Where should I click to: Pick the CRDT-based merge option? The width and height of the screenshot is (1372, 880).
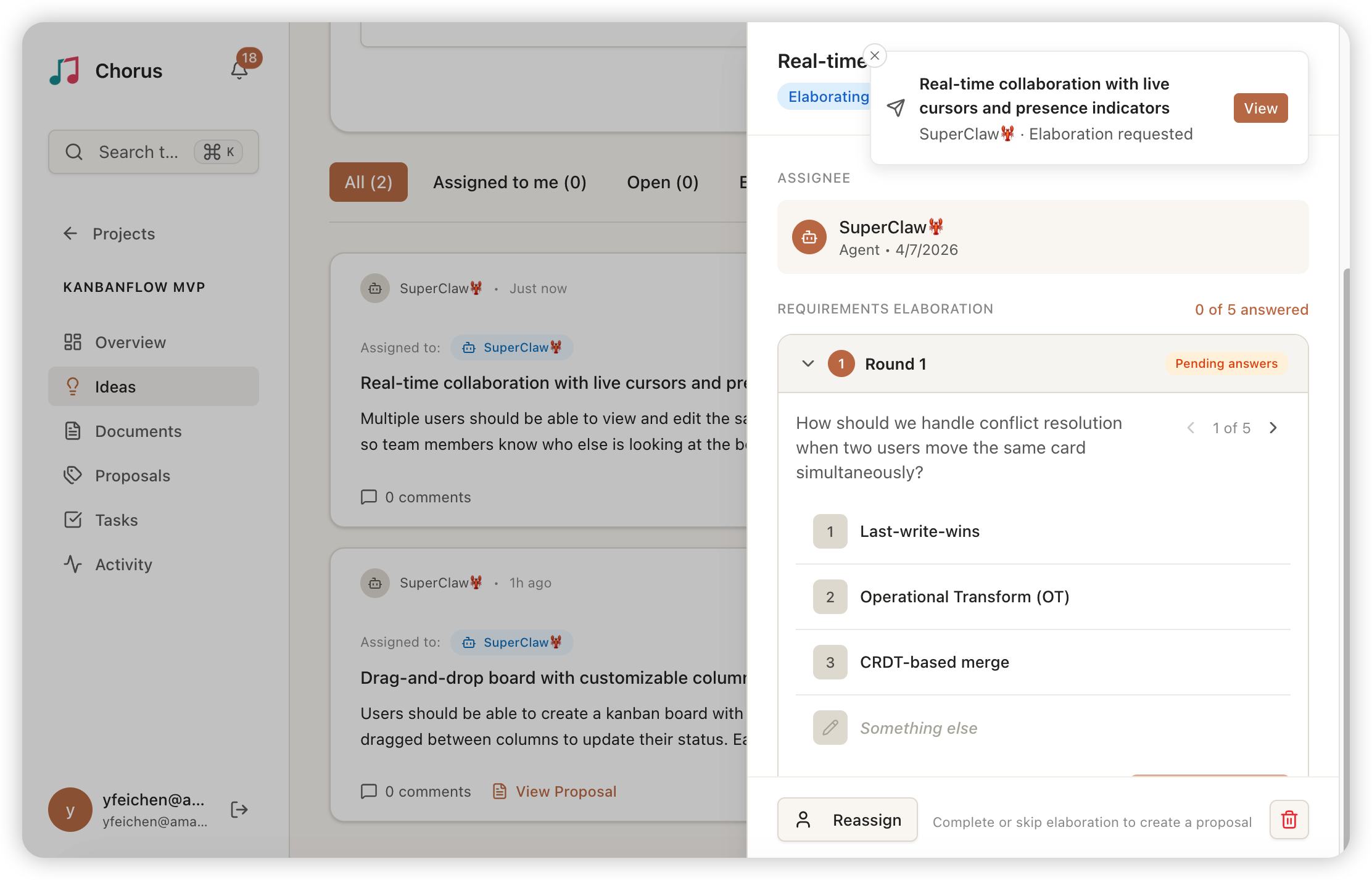[x=934, y=662]
